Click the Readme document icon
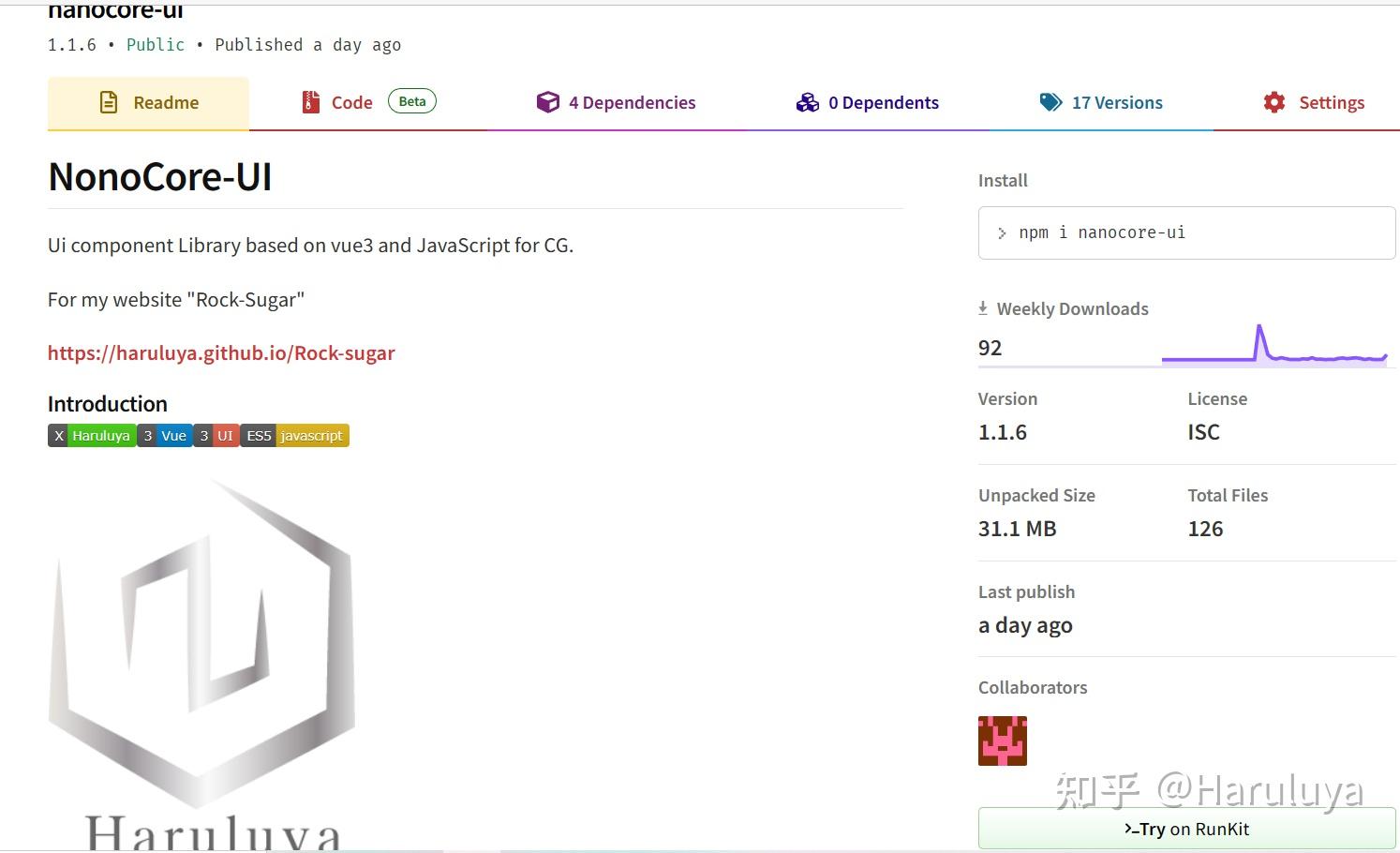1400x853 pixels. pos(109,102)
